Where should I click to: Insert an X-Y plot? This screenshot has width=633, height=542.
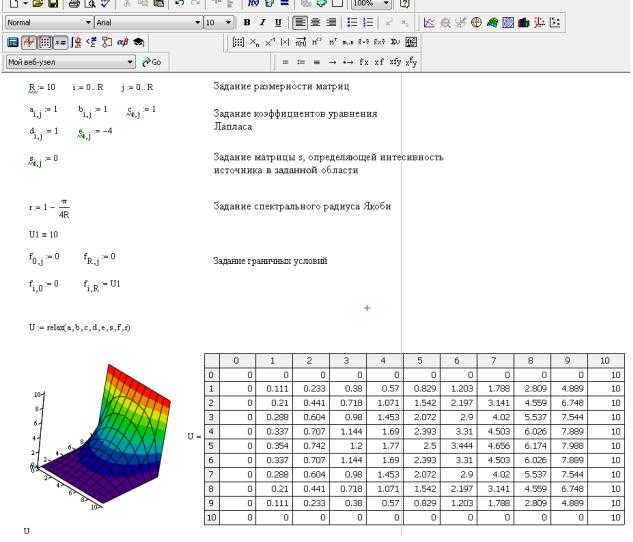pyautogui.click(x=429, y=23)
